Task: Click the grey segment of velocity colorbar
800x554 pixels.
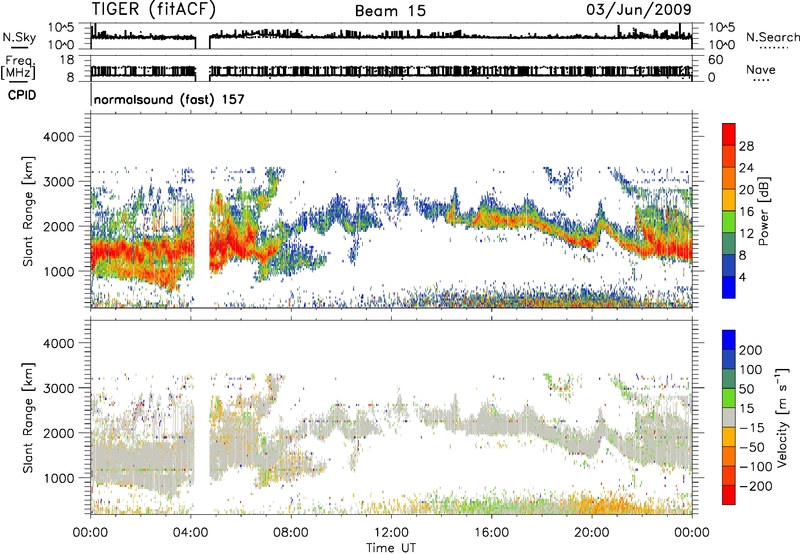Action: 729,417
